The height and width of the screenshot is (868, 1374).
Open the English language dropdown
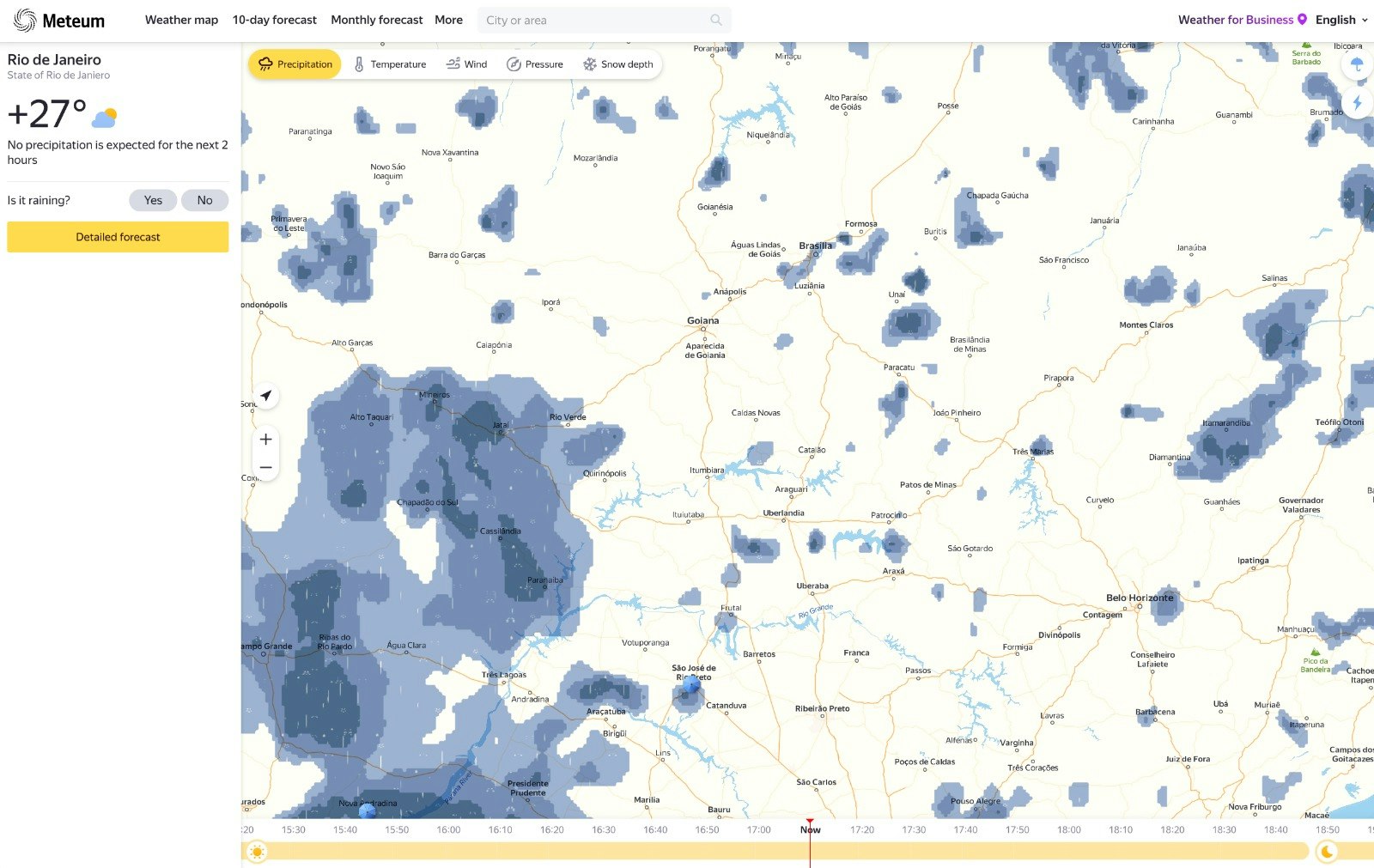[x=1341, y=20]
